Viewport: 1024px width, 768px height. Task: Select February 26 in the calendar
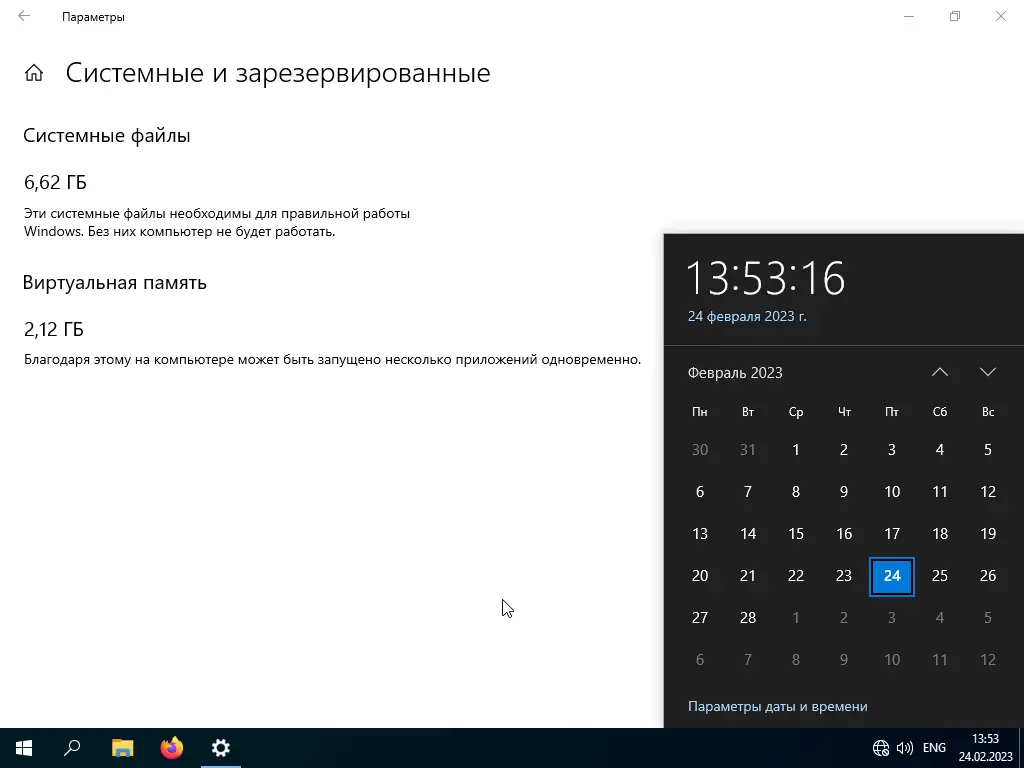point(987,576)
